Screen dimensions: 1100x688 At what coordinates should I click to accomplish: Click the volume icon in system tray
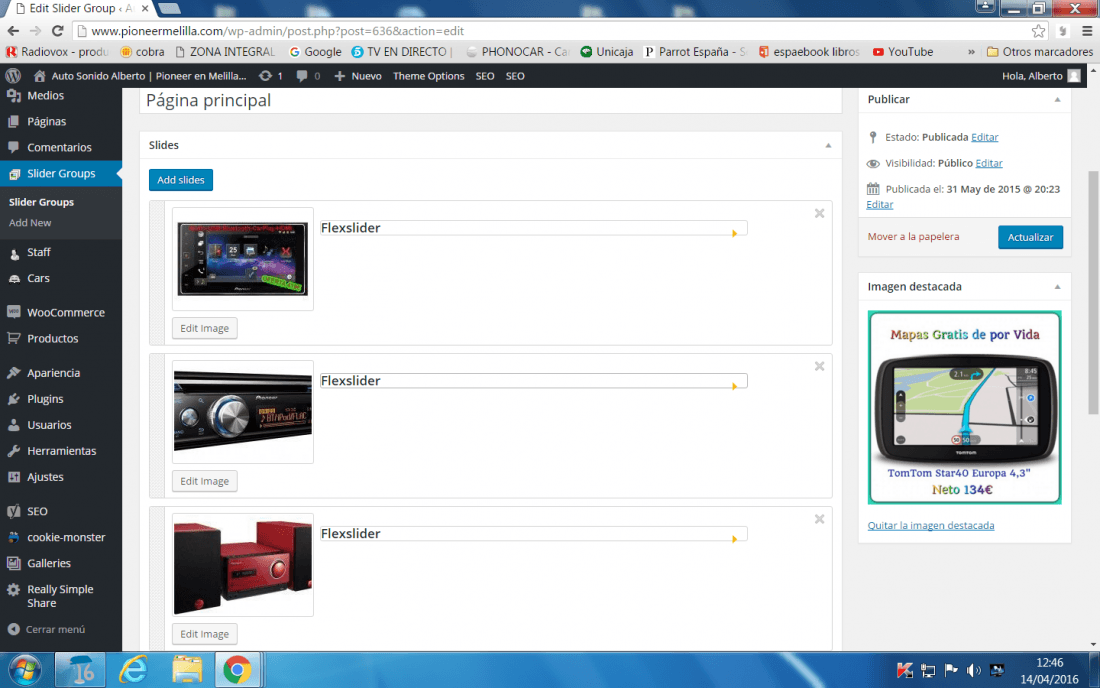click(973, 670)
